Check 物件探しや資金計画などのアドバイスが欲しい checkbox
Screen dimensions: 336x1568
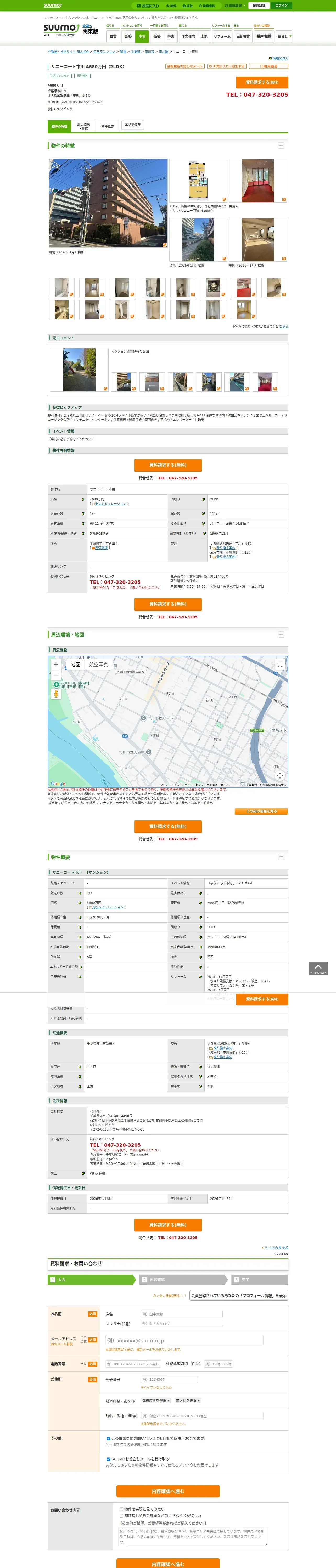121,1516
